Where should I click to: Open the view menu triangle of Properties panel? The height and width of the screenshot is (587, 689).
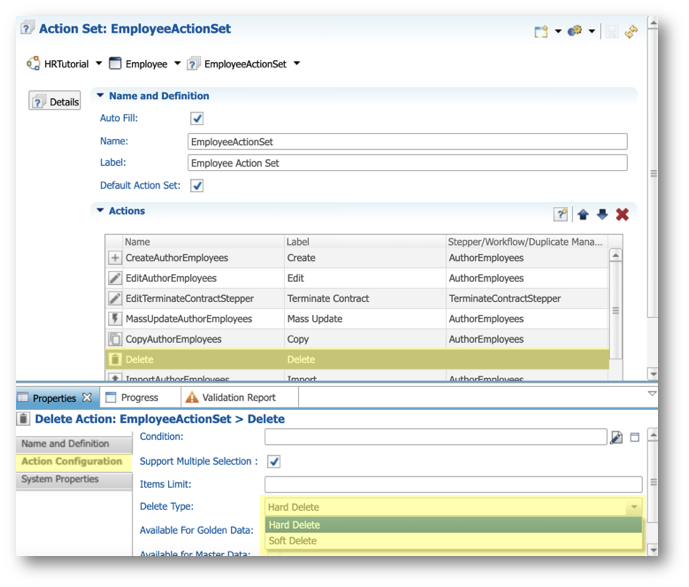click(x=652, y=394)
